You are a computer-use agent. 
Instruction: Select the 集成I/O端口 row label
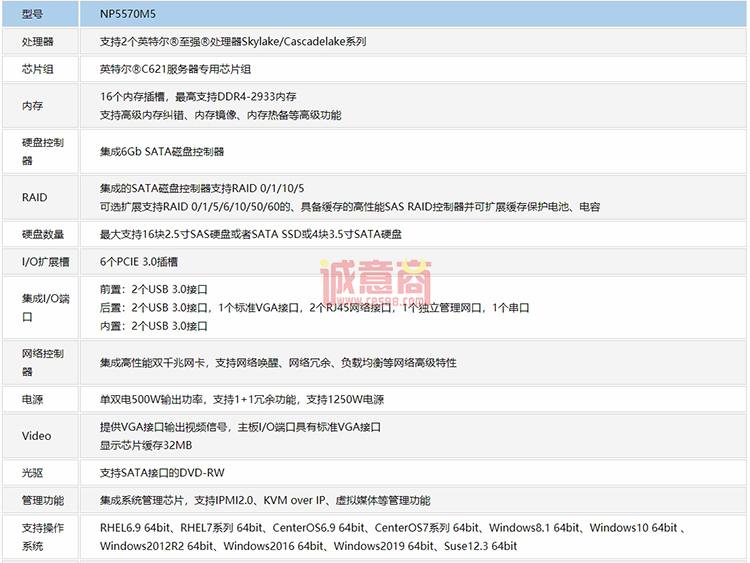45,308
